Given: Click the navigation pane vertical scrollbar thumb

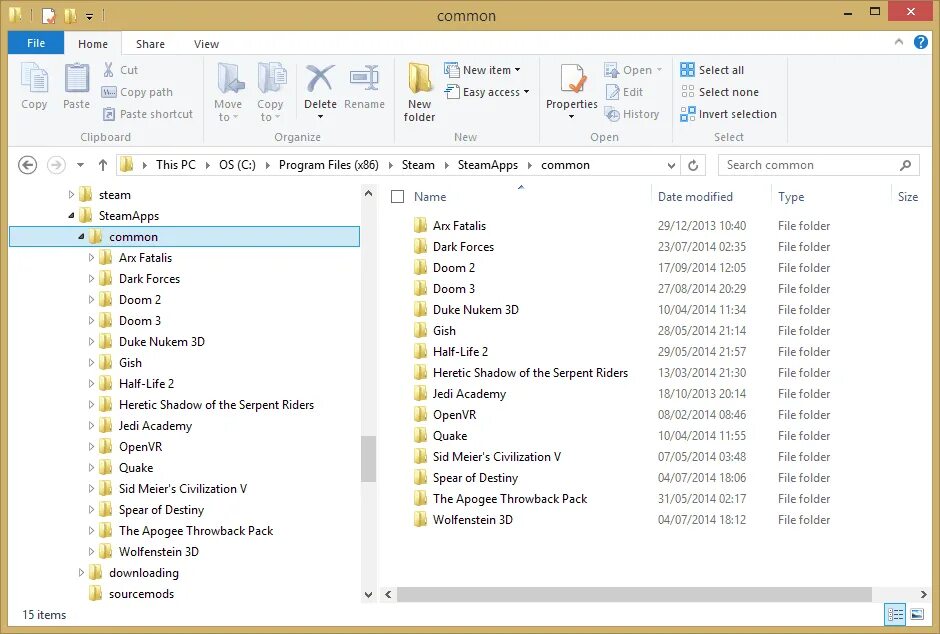Looking at the screenshot, I should [368, 459].
